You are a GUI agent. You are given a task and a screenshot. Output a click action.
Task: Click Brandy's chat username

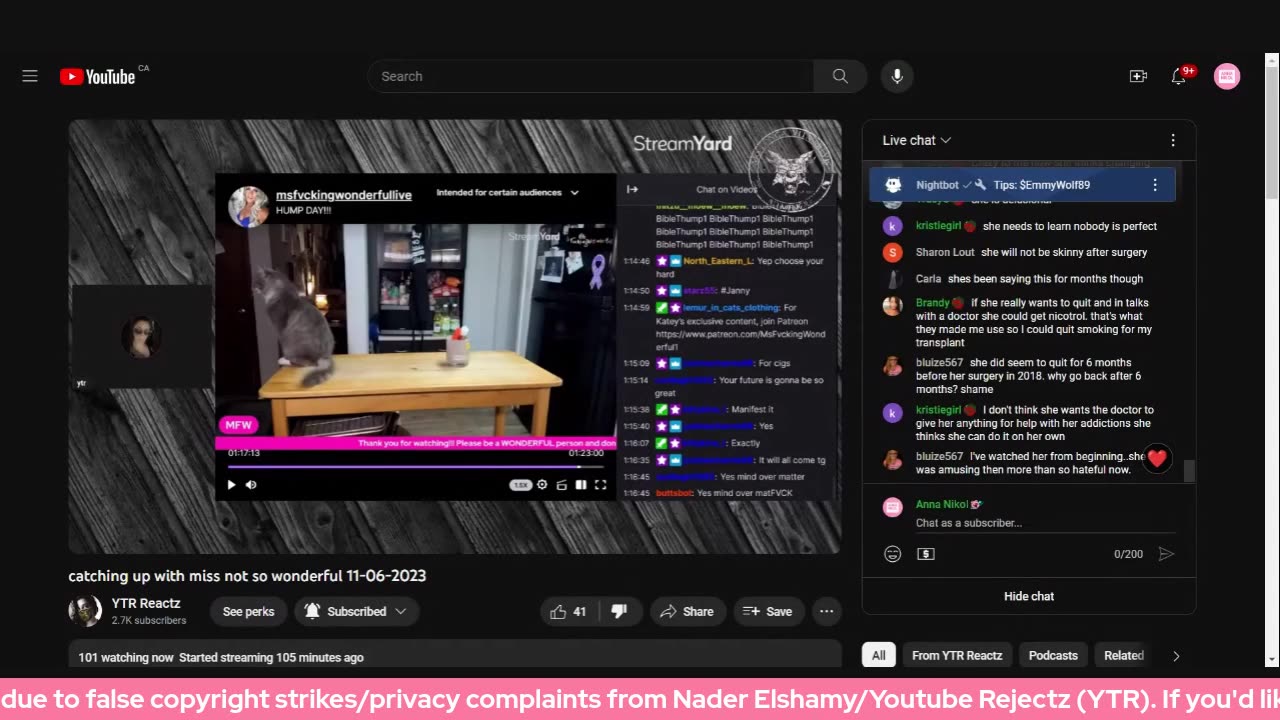coord(933,303)
